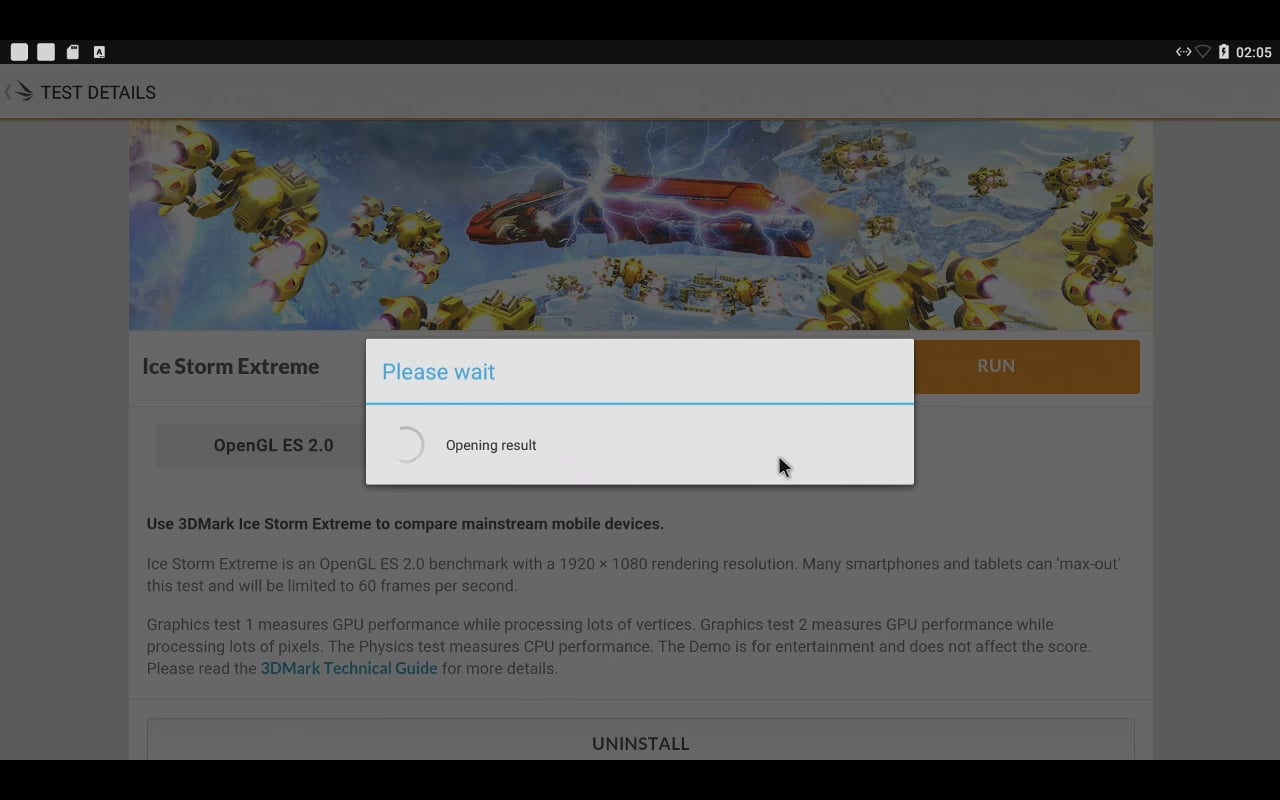Screen dimensions: 1280x800
Task: Click the battery charging status icon
Action: coord(1223,52)
